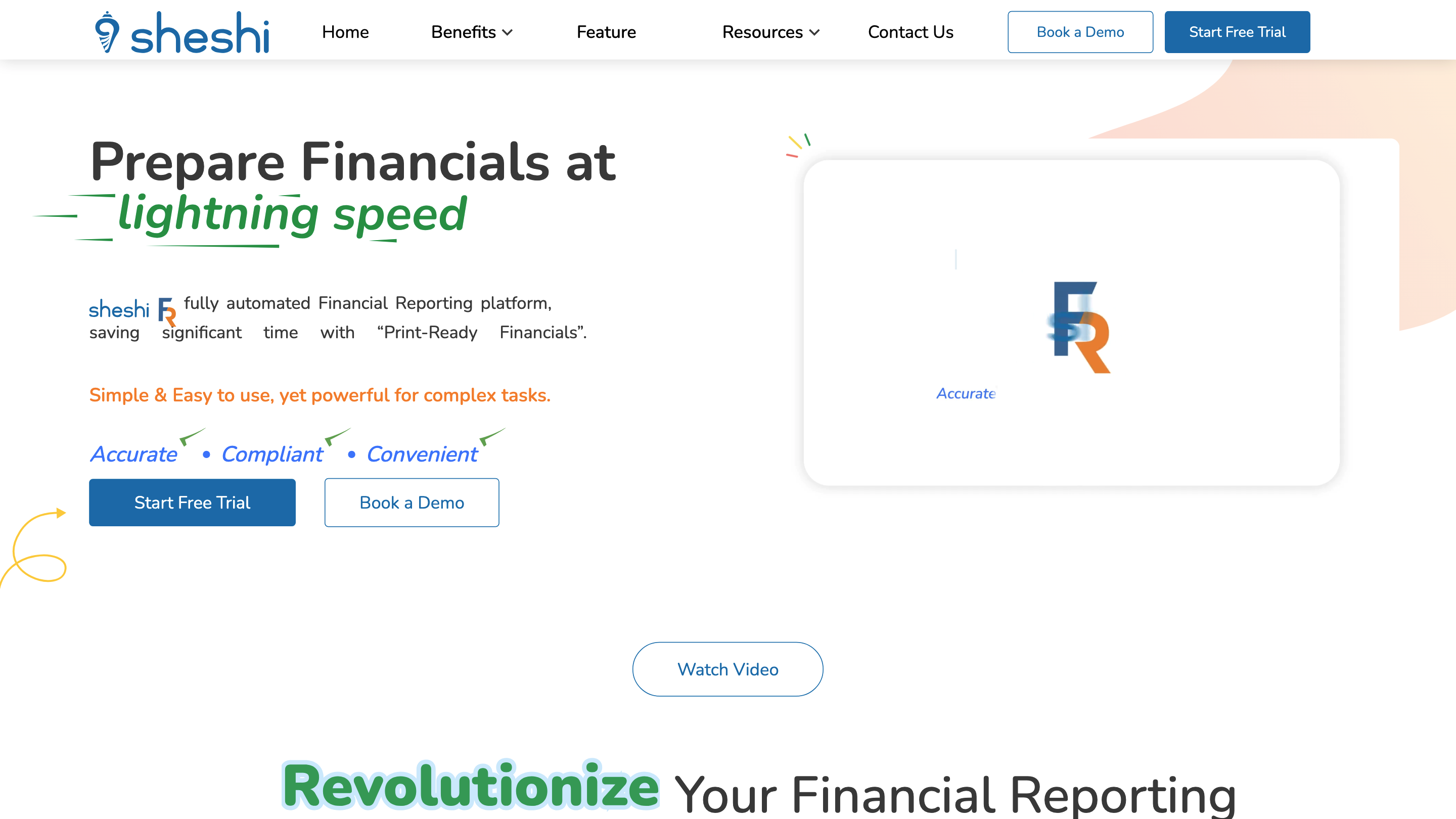Click the hero Start Free Trial button

[192, 502]
